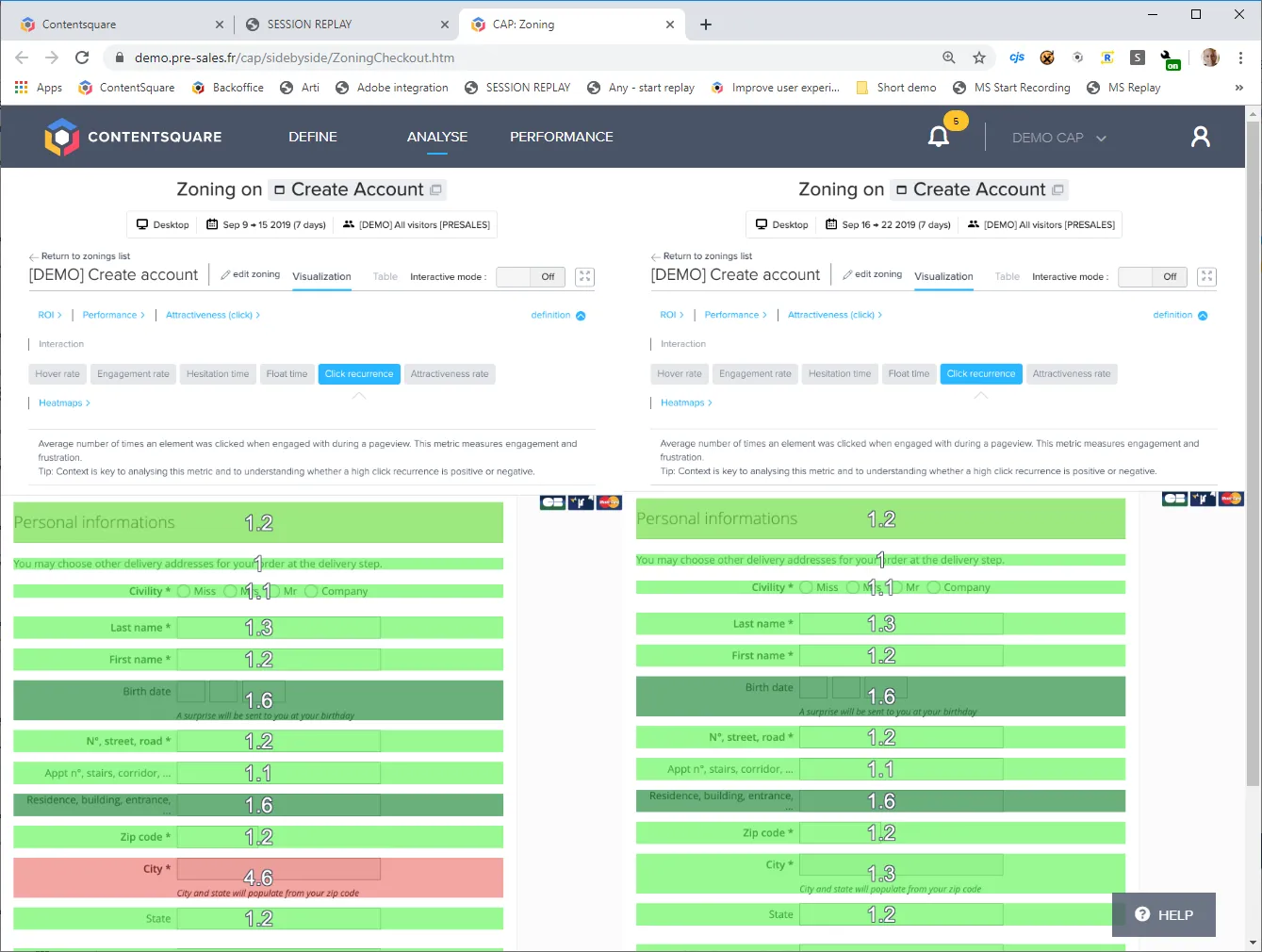This screenshot has width=1262, height=952.
Task: Open the PERFORMANCE menu
Action: pos(561,137)
